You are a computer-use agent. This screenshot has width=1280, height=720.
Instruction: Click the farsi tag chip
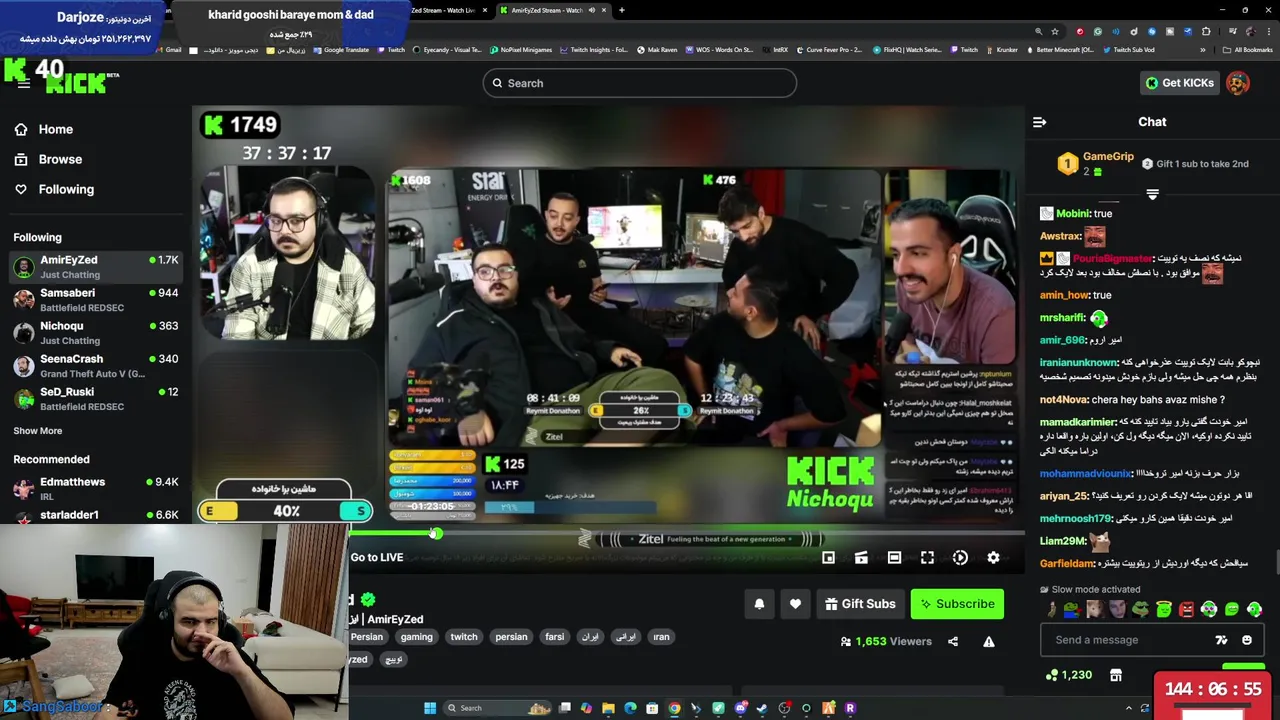tap(555, 637)
